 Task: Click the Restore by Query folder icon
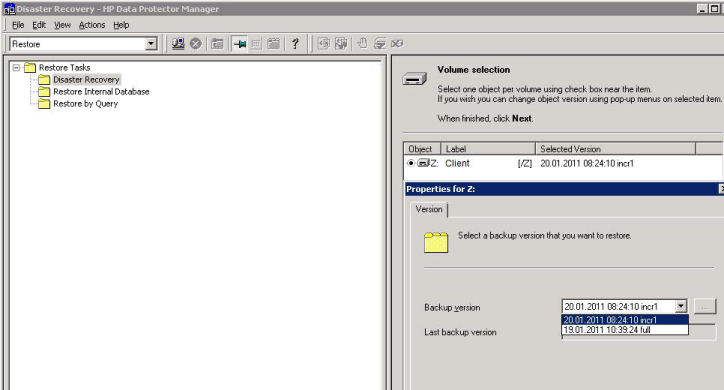coord(44,104)
